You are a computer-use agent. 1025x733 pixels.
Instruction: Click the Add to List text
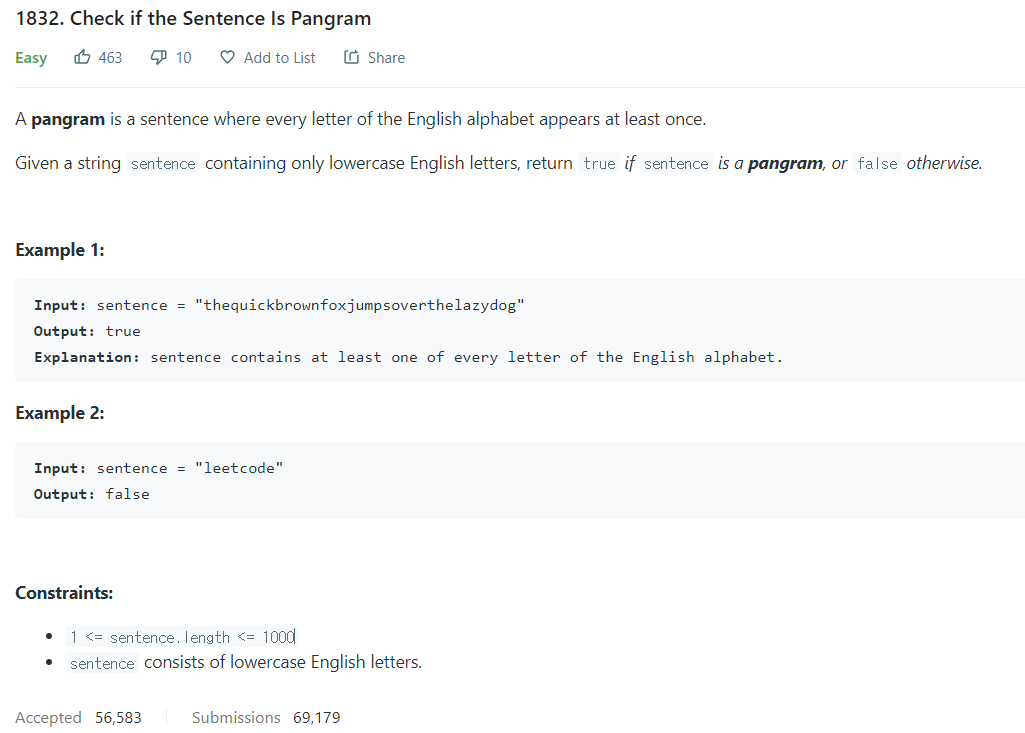click(279, 58)
